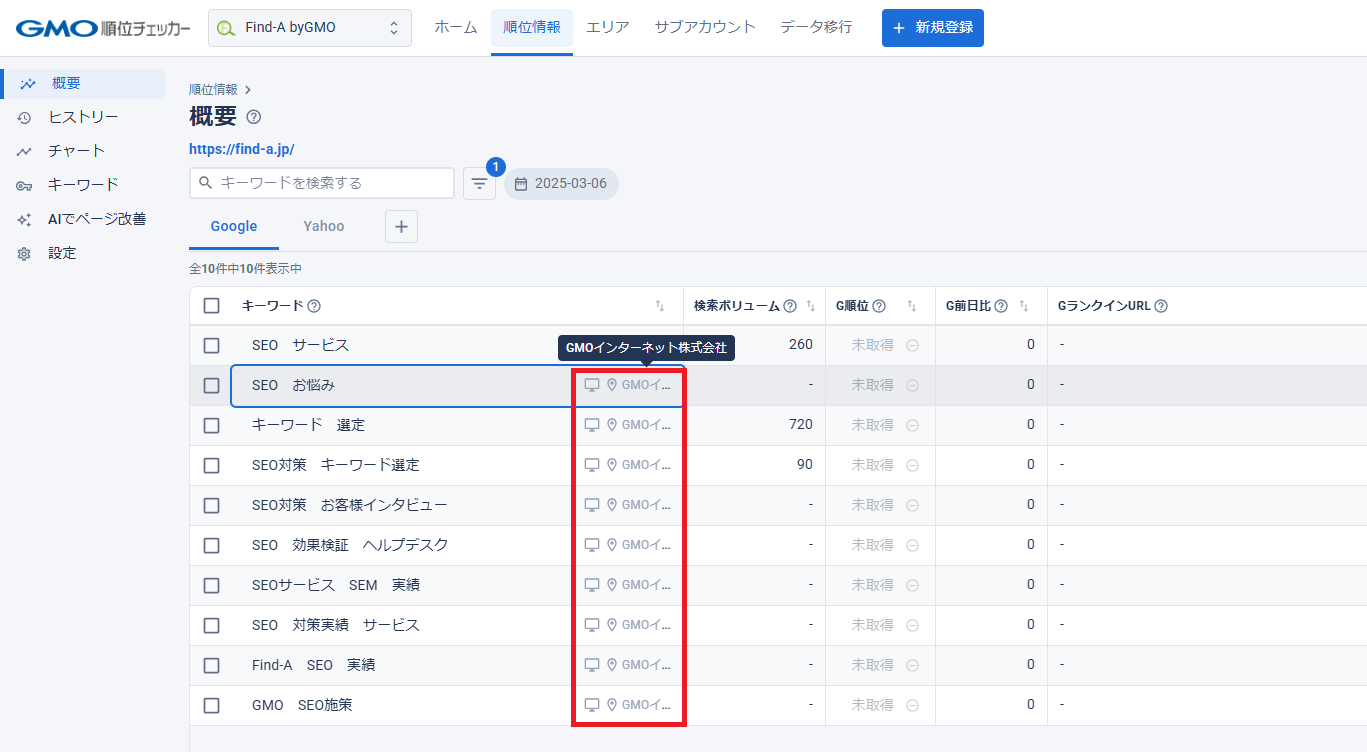Check the SEO サービス row checkbox

point(211,345)
